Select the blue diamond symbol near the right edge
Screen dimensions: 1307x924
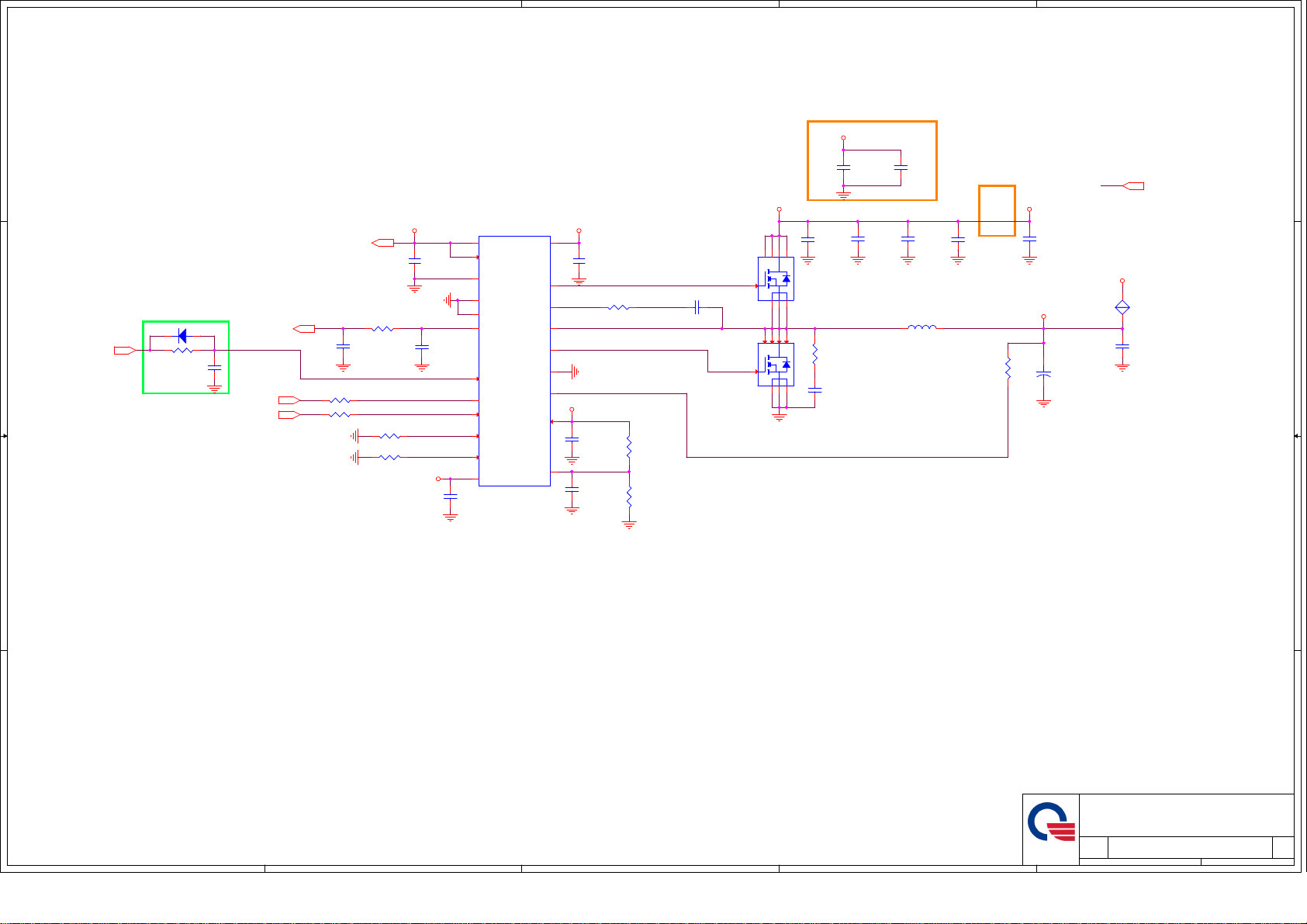point(1122,307)
